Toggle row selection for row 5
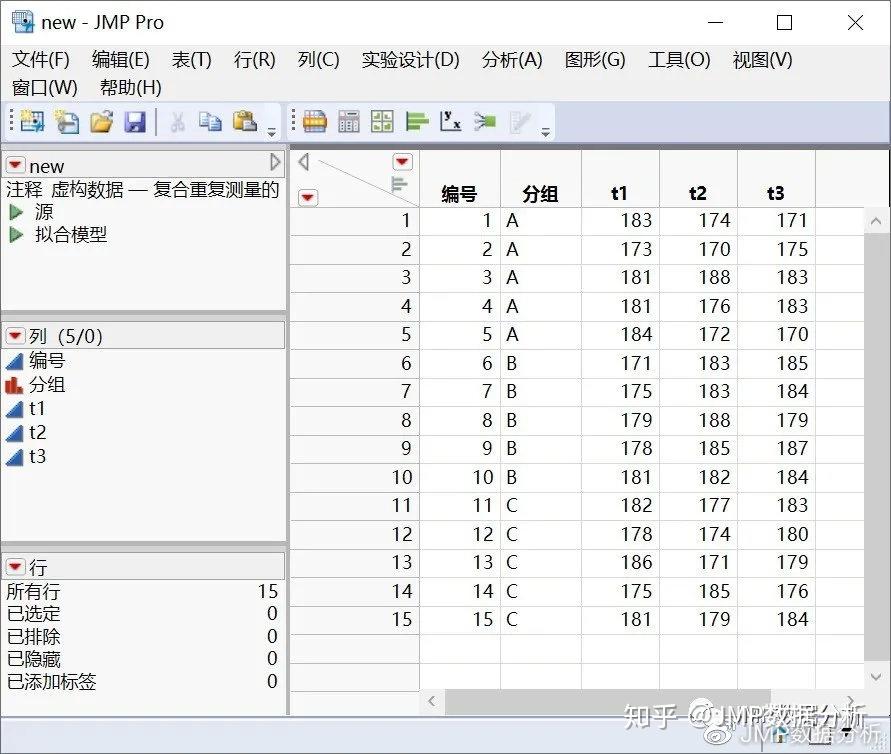 click(x=370, y=334)
